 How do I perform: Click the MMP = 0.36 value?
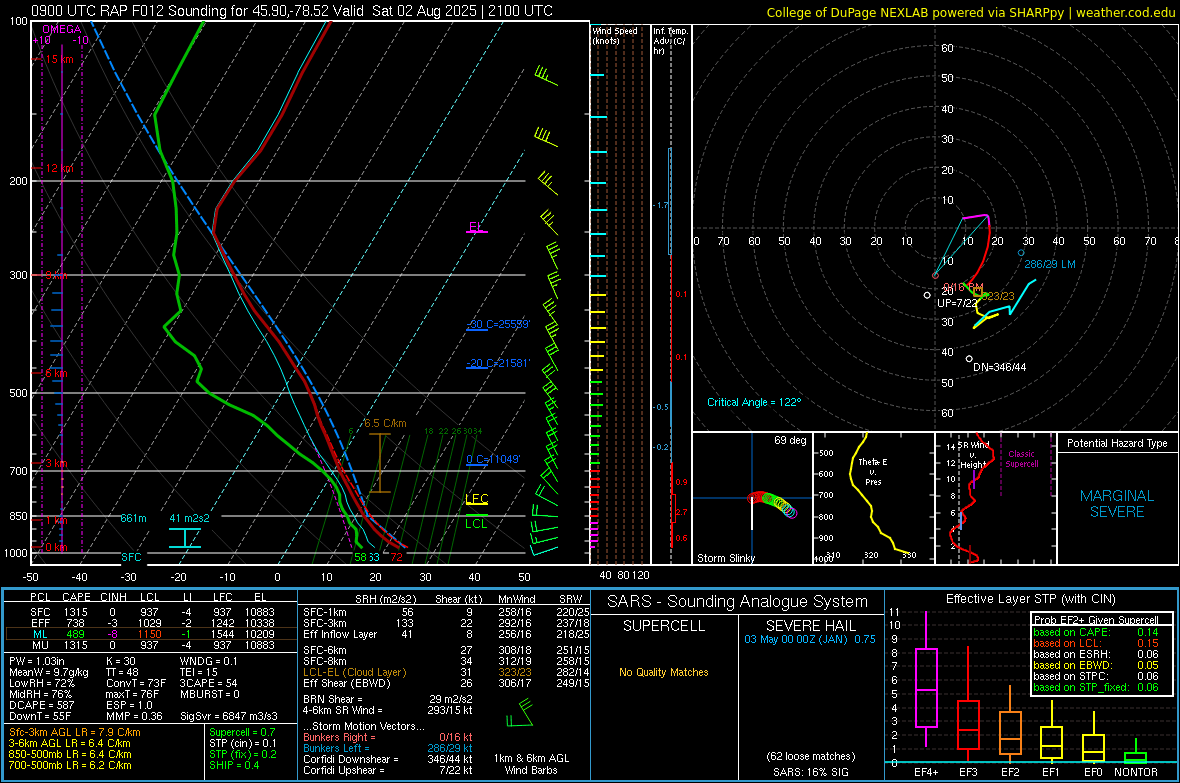(x=134, y=717)
